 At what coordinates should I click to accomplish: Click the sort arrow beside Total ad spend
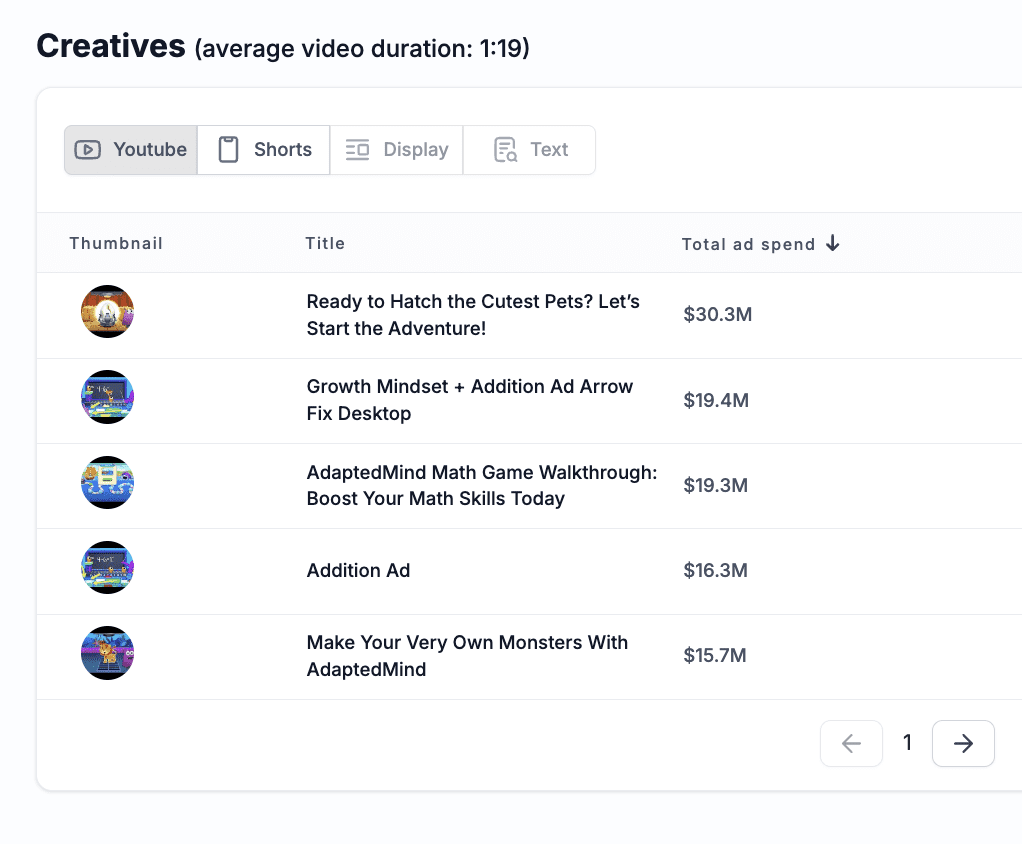click(x=833, y=244)
